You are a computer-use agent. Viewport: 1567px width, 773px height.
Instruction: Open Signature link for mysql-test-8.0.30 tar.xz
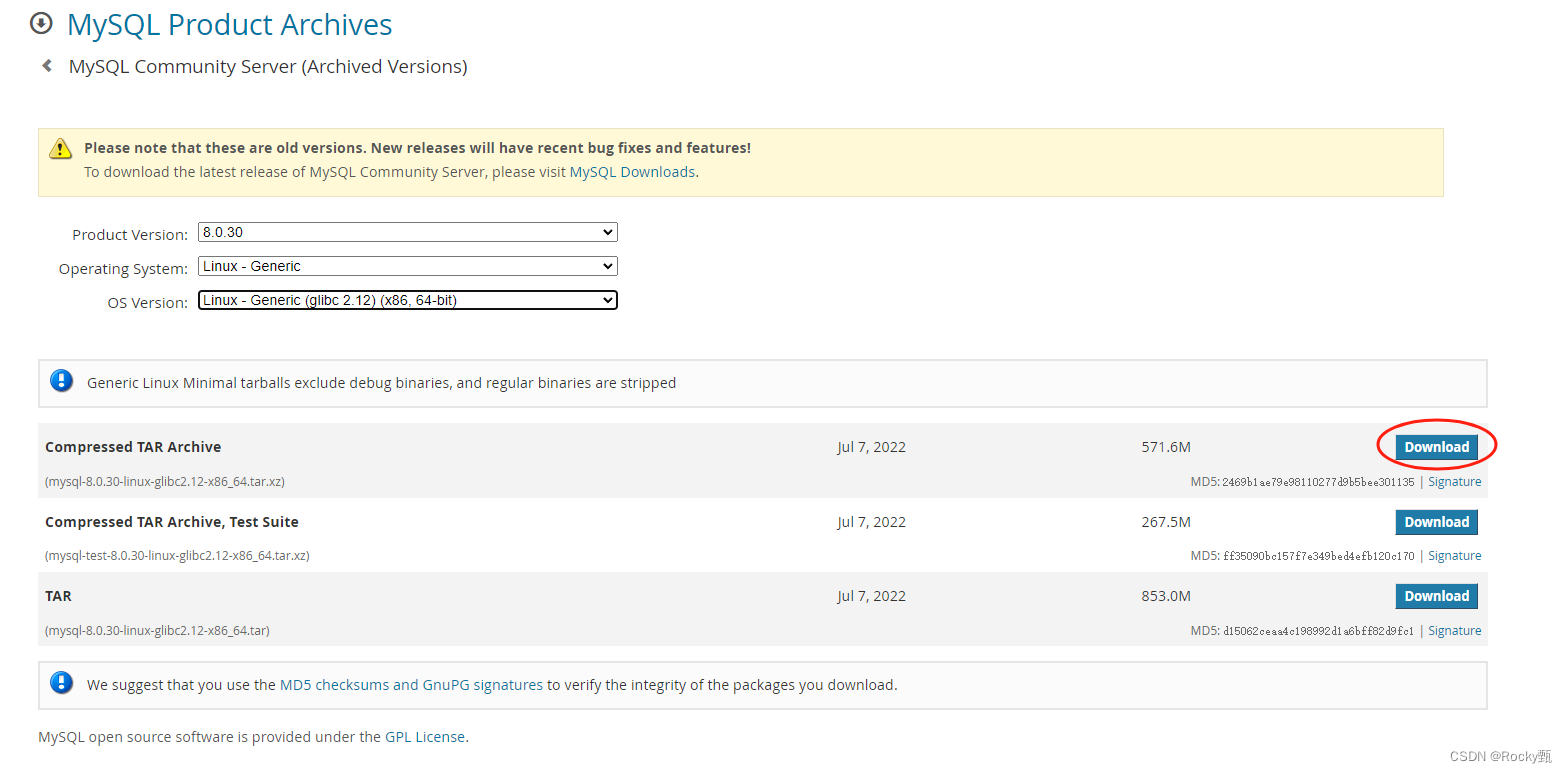[1454, 556]
